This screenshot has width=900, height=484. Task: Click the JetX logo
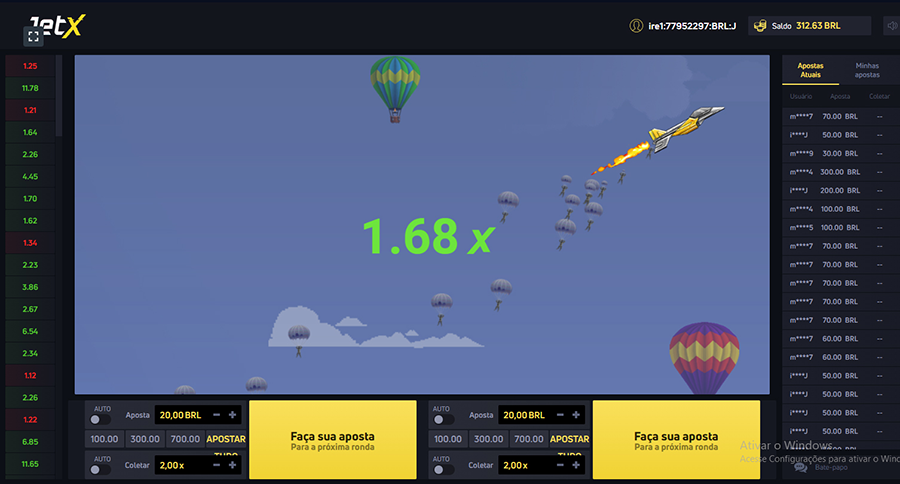tap(57, 22)
